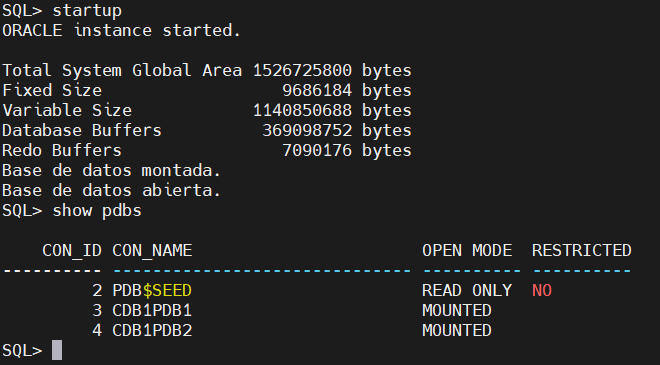The height and width of the screenshot is (365, 660).
Task: Click the red NO restricted value
Action: 542,290
